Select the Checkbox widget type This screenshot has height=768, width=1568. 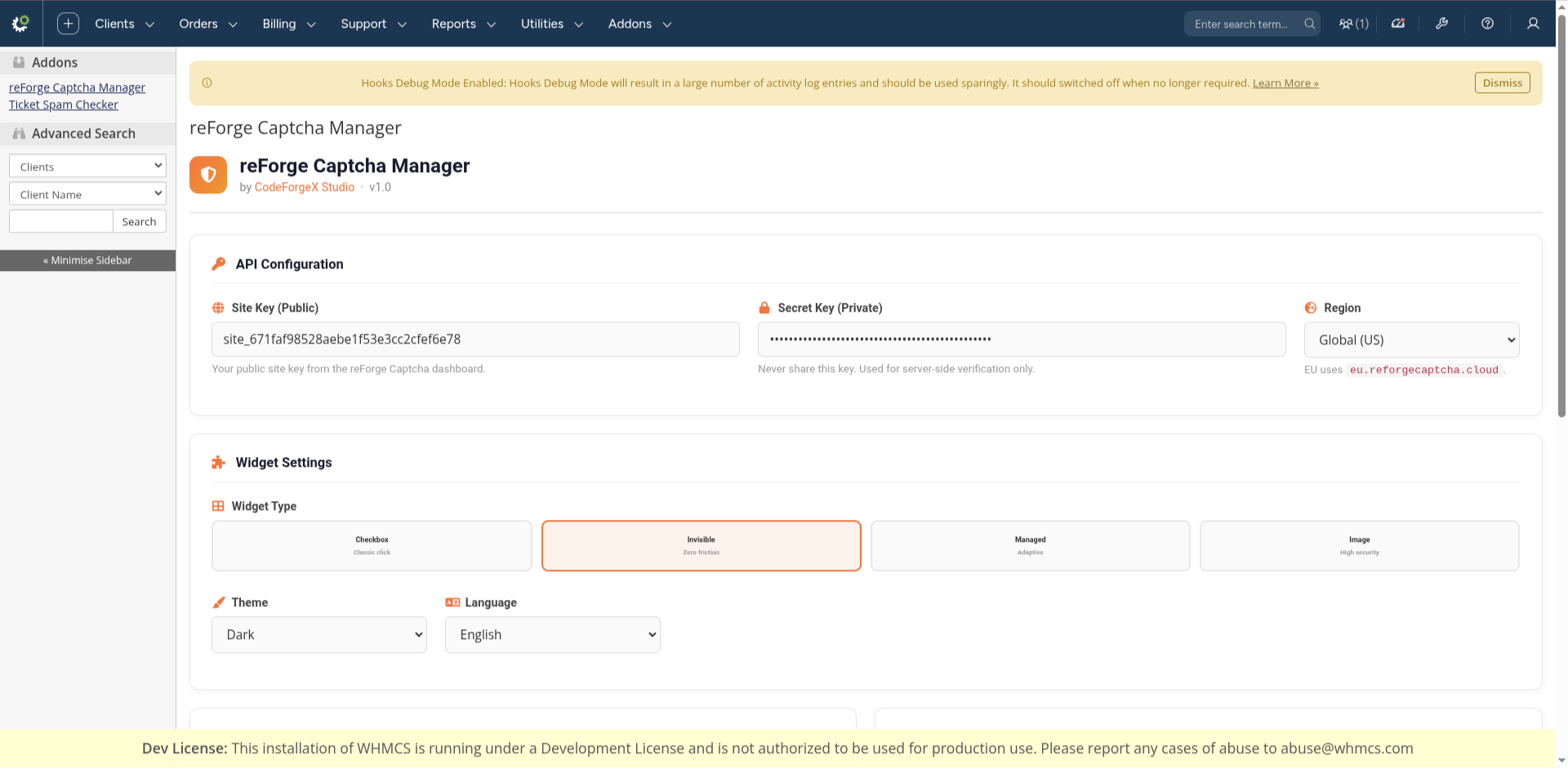tap(372, 545)
